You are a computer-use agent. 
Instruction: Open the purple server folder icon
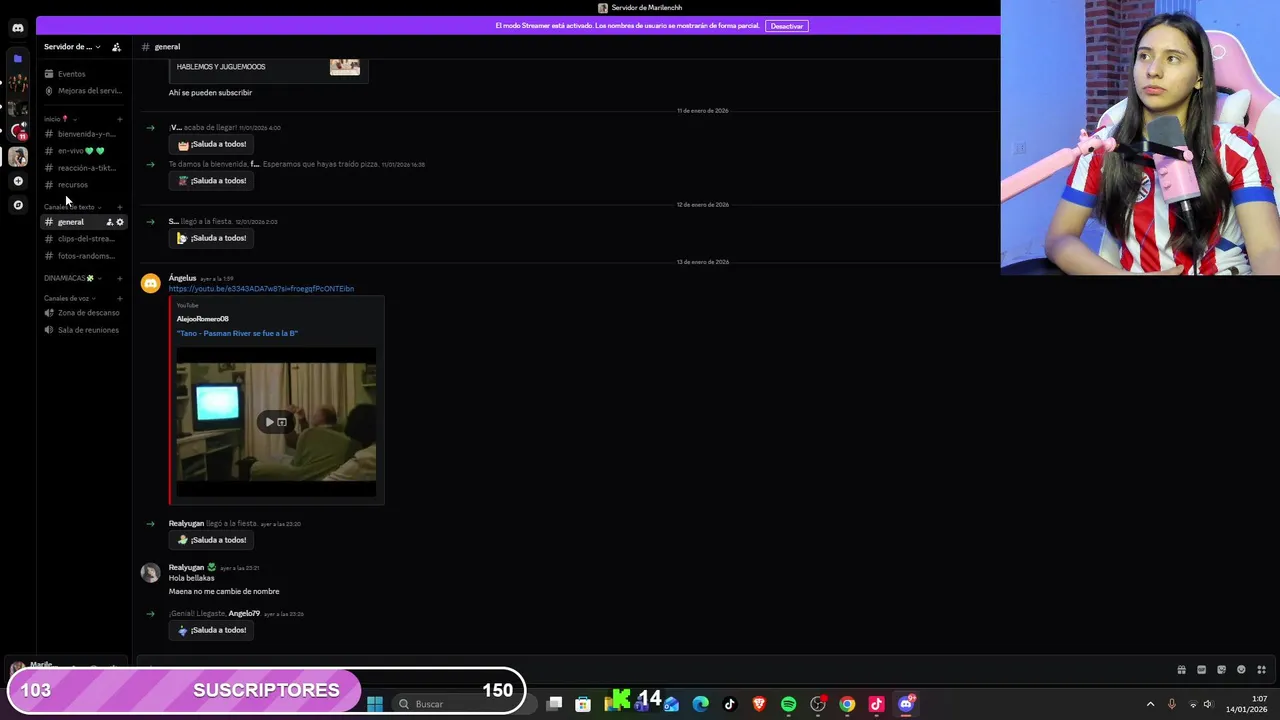pos(18,59)
